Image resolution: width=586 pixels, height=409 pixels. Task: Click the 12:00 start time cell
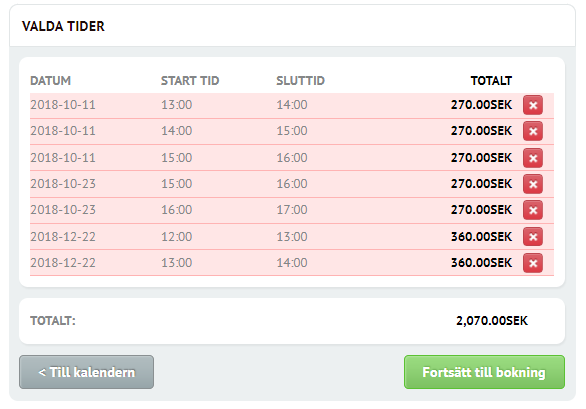pos(176,237)
